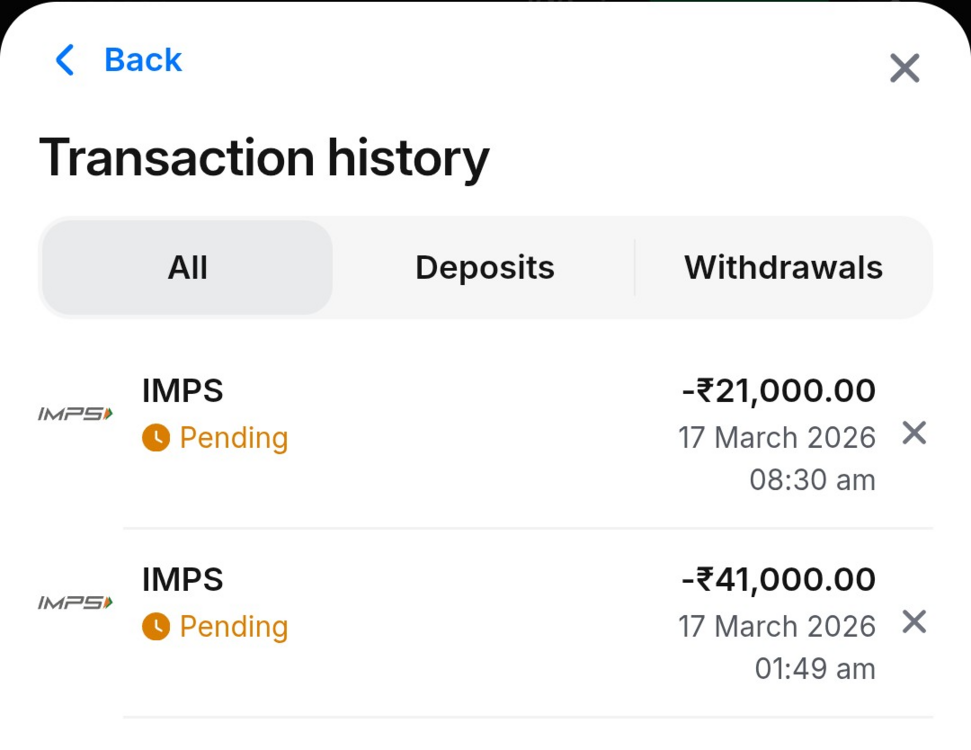Select the All tab

coord(188,268)
